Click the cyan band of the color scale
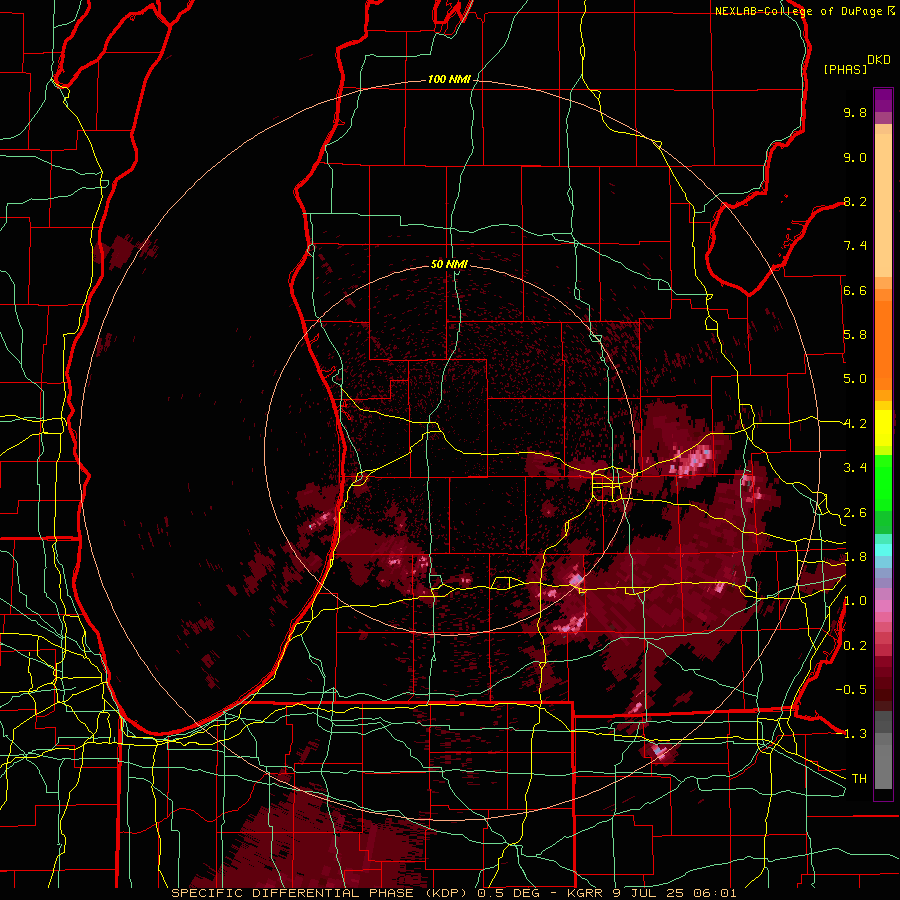Viewport: 900px width, 900px height. [x=883, y=550]
